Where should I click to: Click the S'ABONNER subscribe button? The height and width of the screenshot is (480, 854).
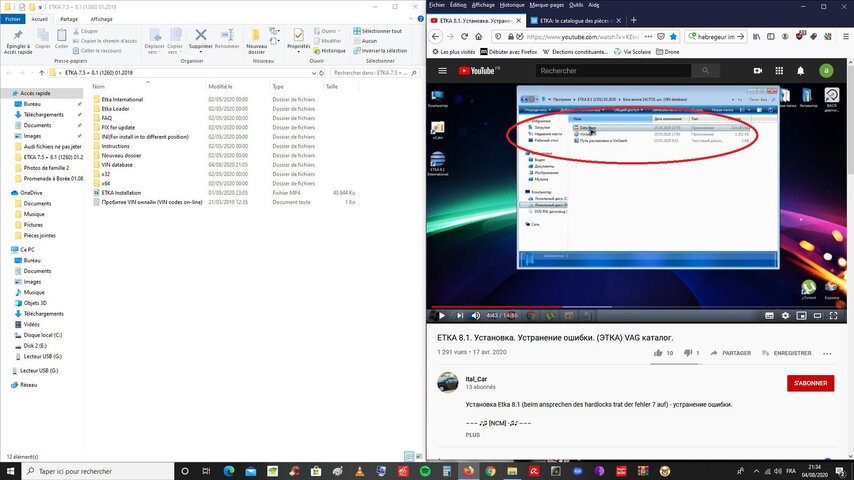[x=810, y=383]
